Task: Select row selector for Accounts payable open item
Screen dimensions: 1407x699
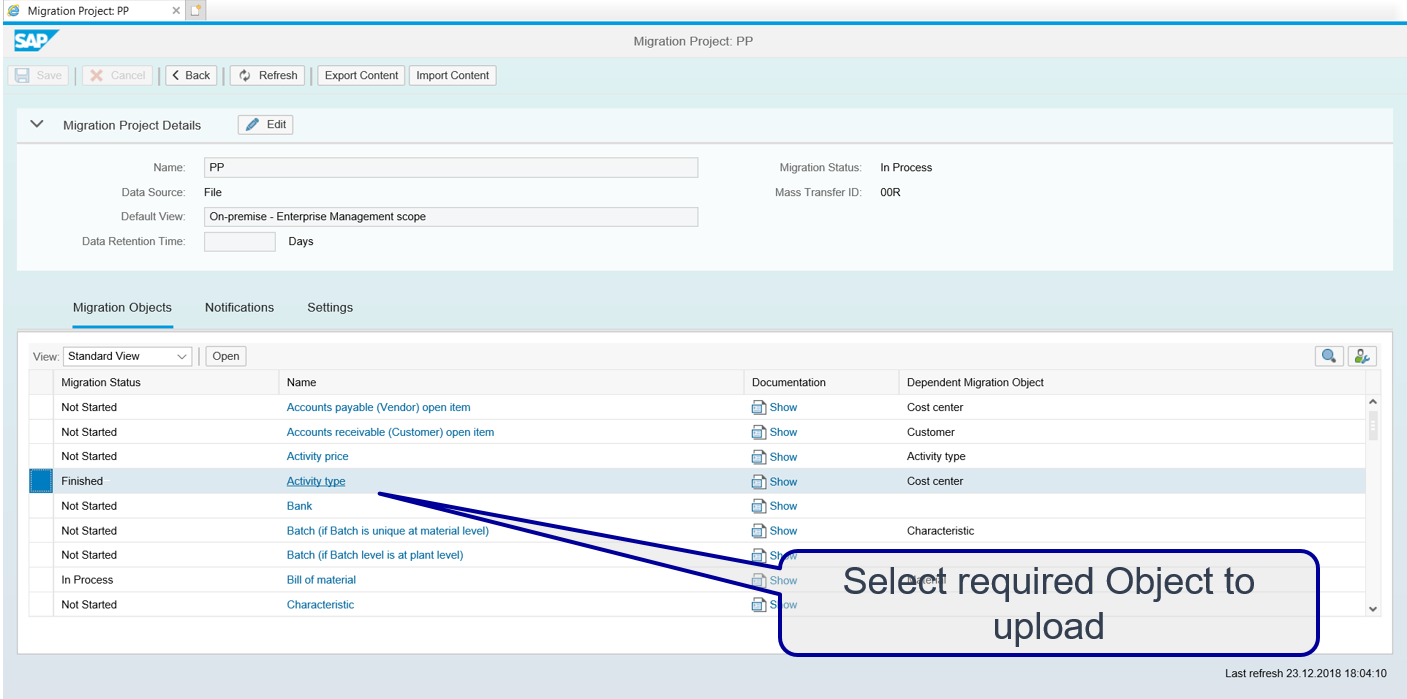Action: [x=40, y=408]
